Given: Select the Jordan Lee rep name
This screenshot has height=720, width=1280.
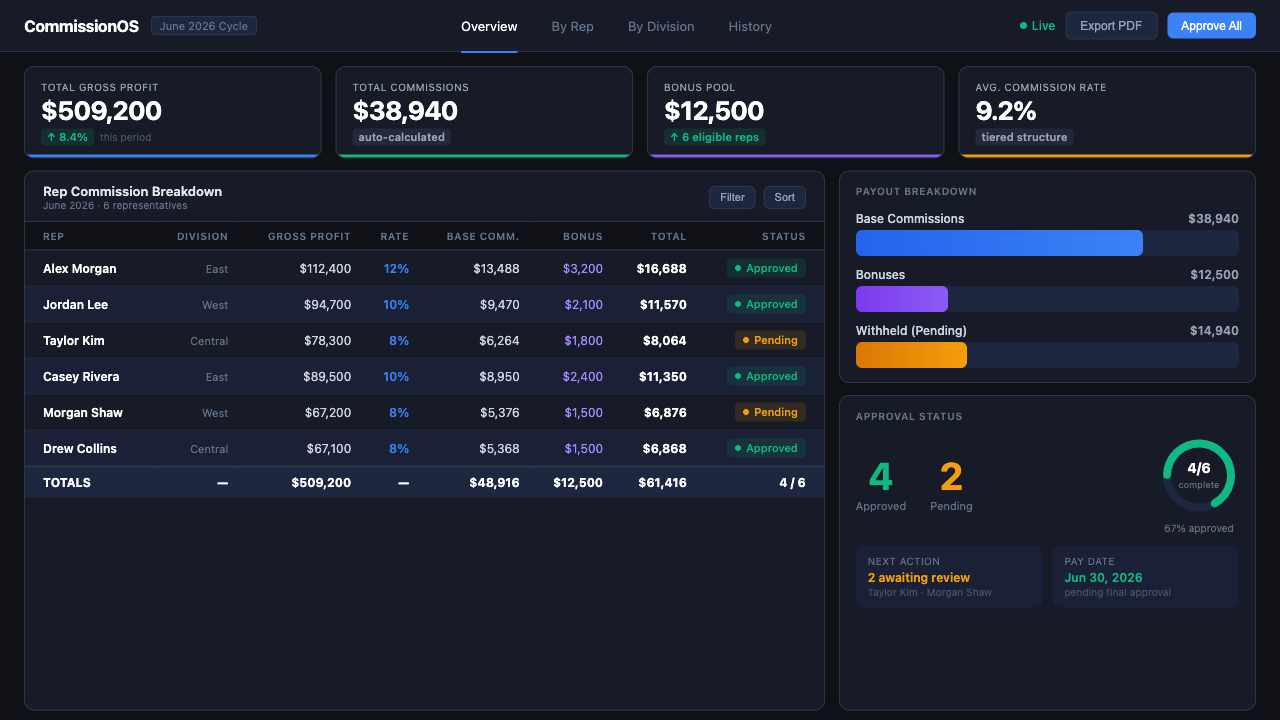Looking at the screenshot, I should coord(75,304).
